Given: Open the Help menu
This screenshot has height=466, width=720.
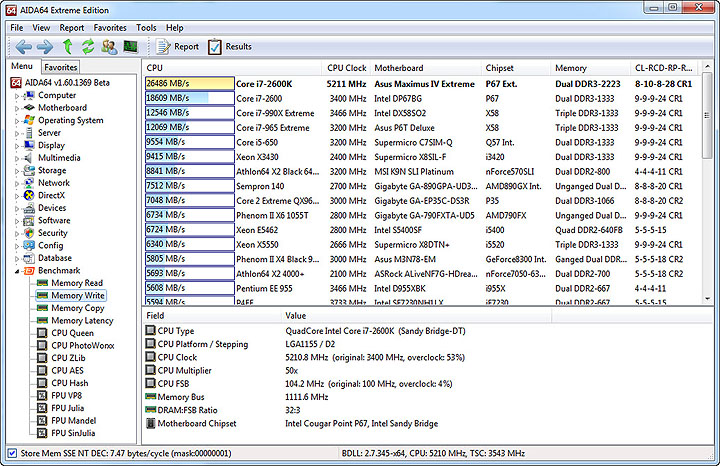Looking at the screenshot, I should pyautogui.click(x=174, y=28).
